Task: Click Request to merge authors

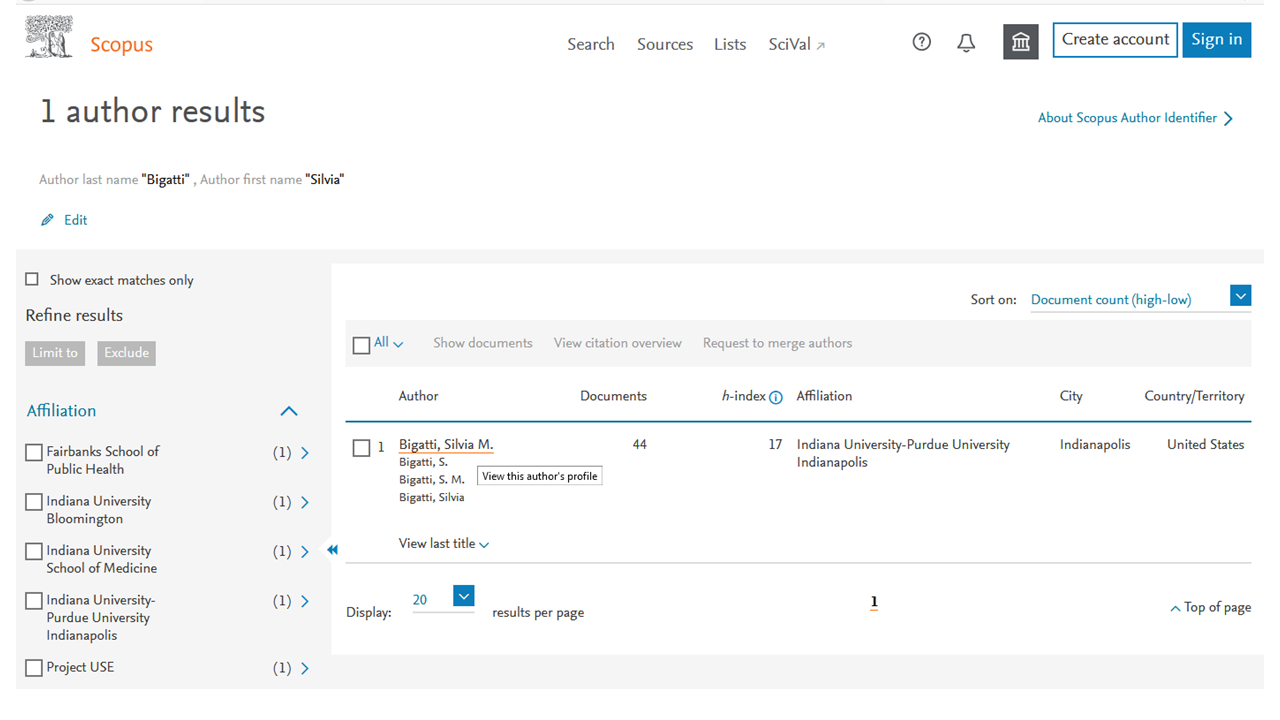Action: [x=778, y=343]
